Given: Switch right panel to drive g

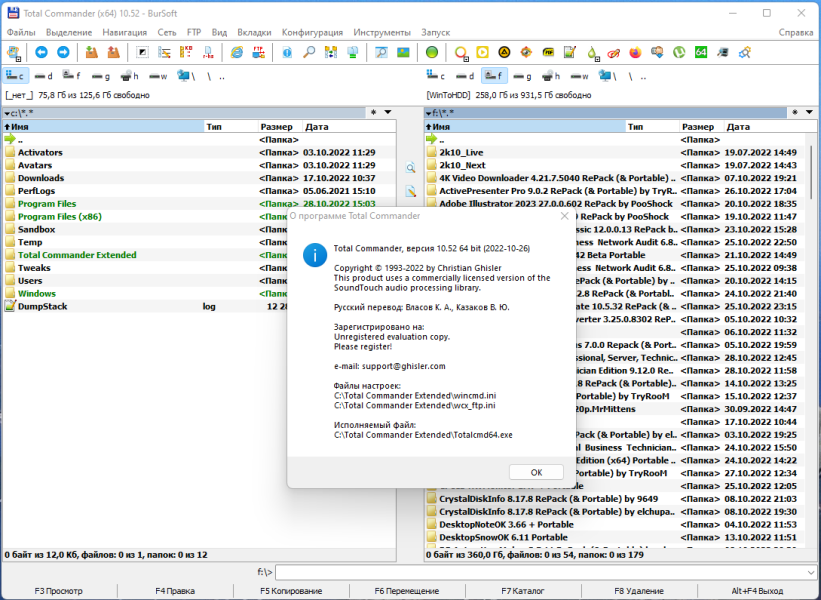Looking at the screenshot, I should click(x=523, y=76).
